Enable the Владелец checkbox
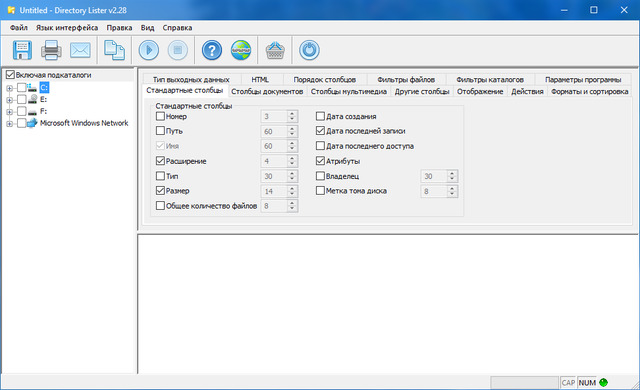The width and height of the screenshot is (640, 390). click(320, 176)
